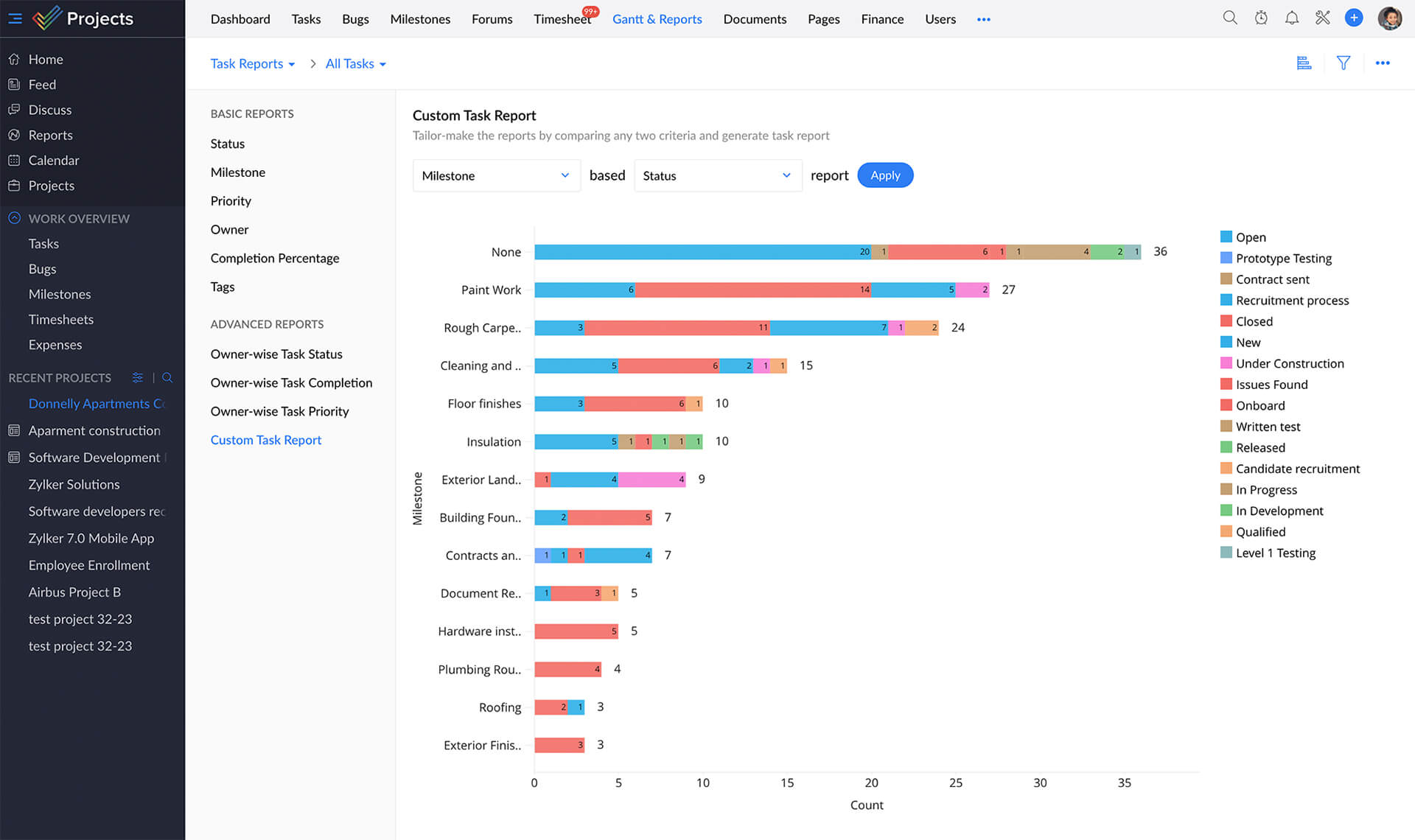Click the blue plus add button
The image size is (1415, 840).
[x=1354, y=18]
